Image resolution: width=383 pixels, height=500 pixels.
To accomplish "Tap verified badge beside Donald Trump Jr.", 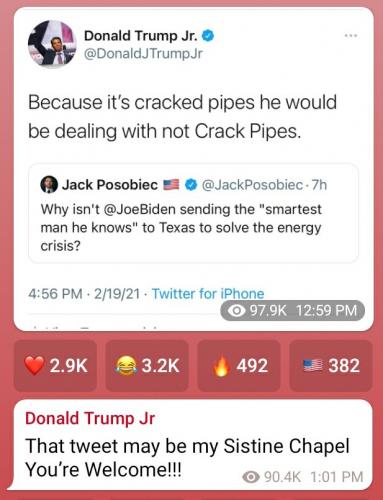I will [x=208, y=36].
